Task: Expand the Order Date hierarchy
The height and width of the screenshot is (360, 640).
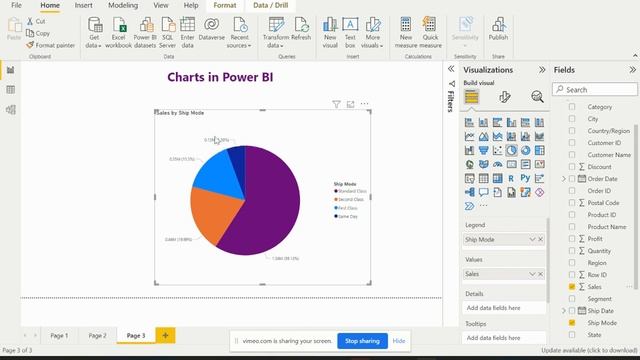Action: coord(564,179)
